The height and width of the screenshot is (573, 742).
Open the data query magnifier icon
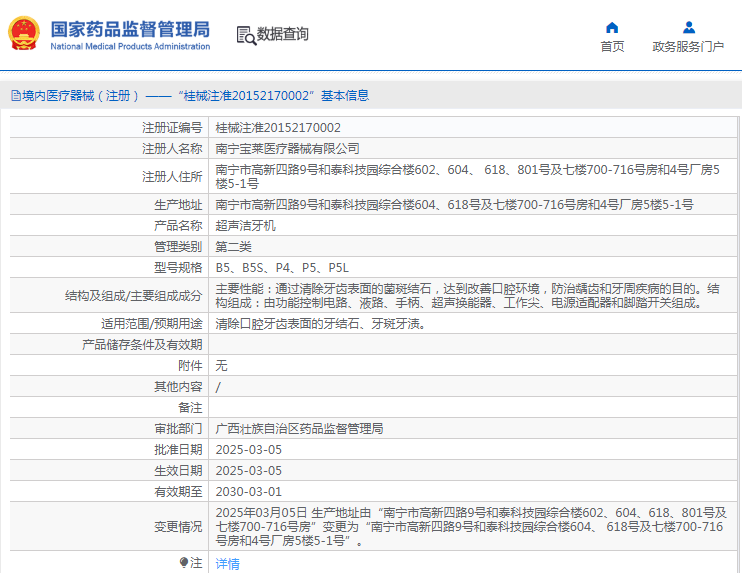pos(246,35)
